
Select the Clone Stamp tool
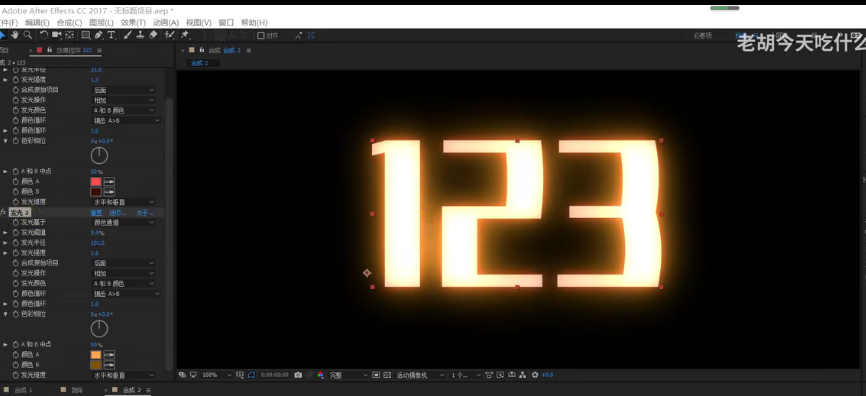tap(140, 35)
